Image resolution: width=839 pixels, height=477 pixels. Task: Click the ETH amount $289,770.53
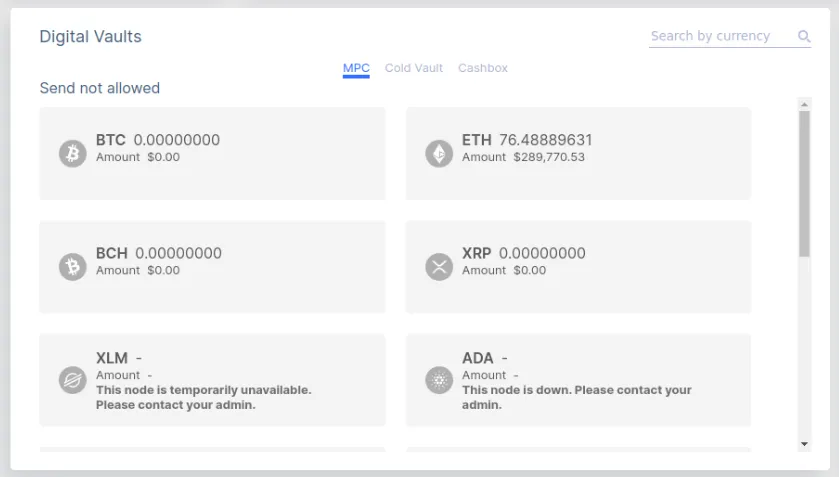(x=549, y=157)
